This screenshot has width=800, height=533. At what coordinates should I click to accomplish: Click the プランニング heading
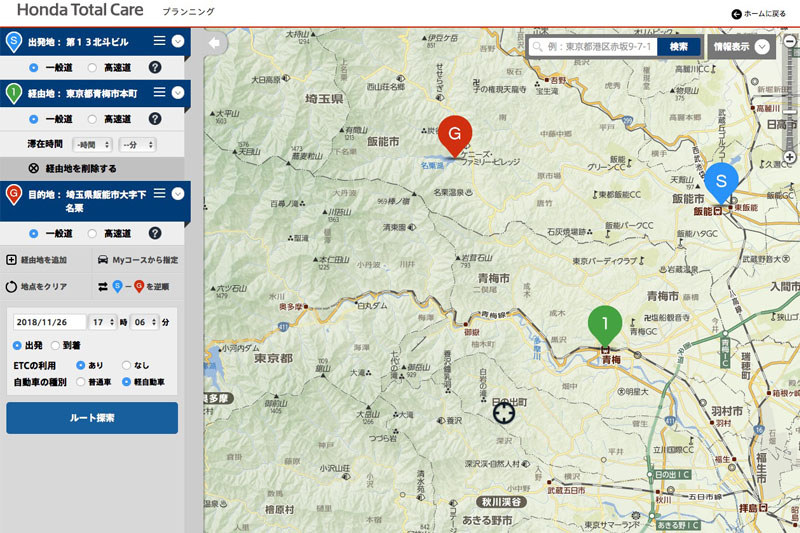click(x=188, y=11)
